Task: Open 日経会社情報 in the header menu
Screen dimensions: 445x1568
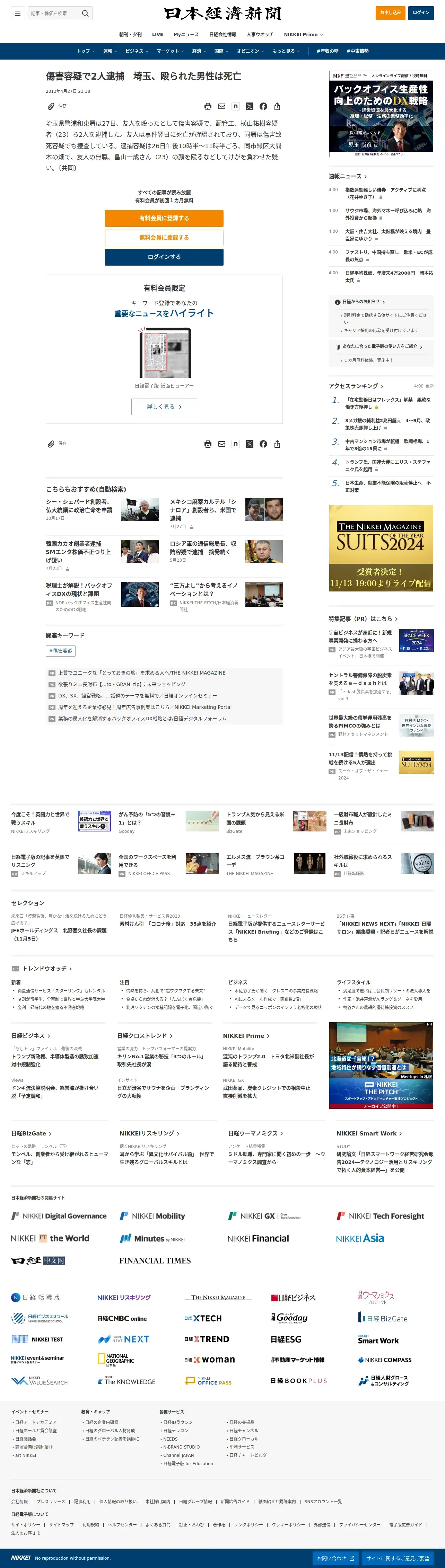Action: tap(222, 35)
